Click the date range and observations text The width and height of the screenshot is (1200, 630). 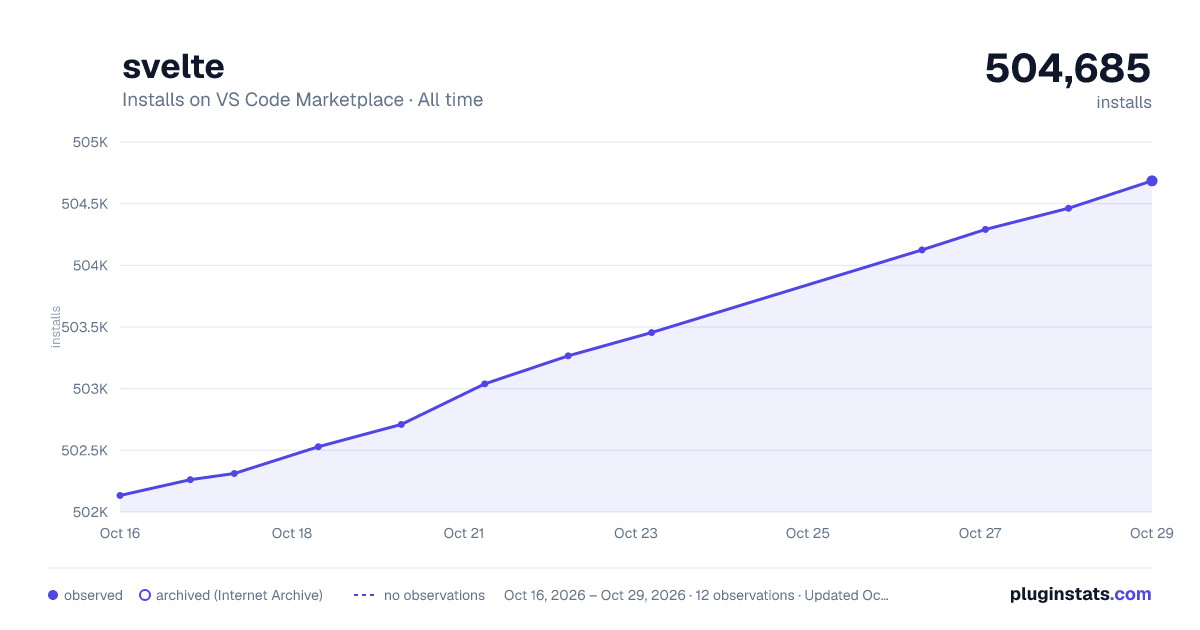696,595
